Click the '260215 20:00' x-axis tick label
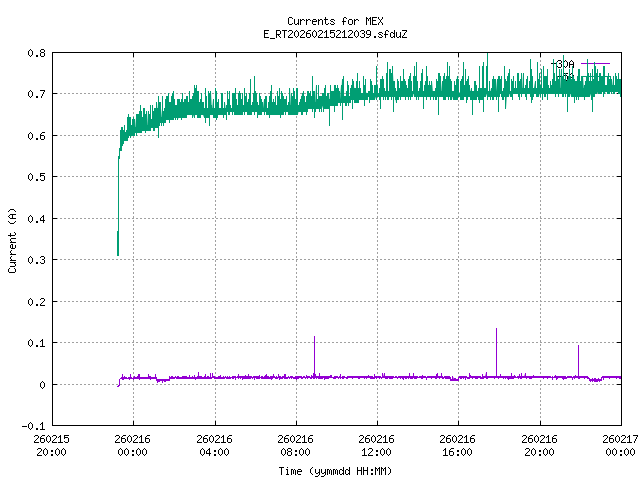This screenshot has height=480, width=640. click(51, 444)
